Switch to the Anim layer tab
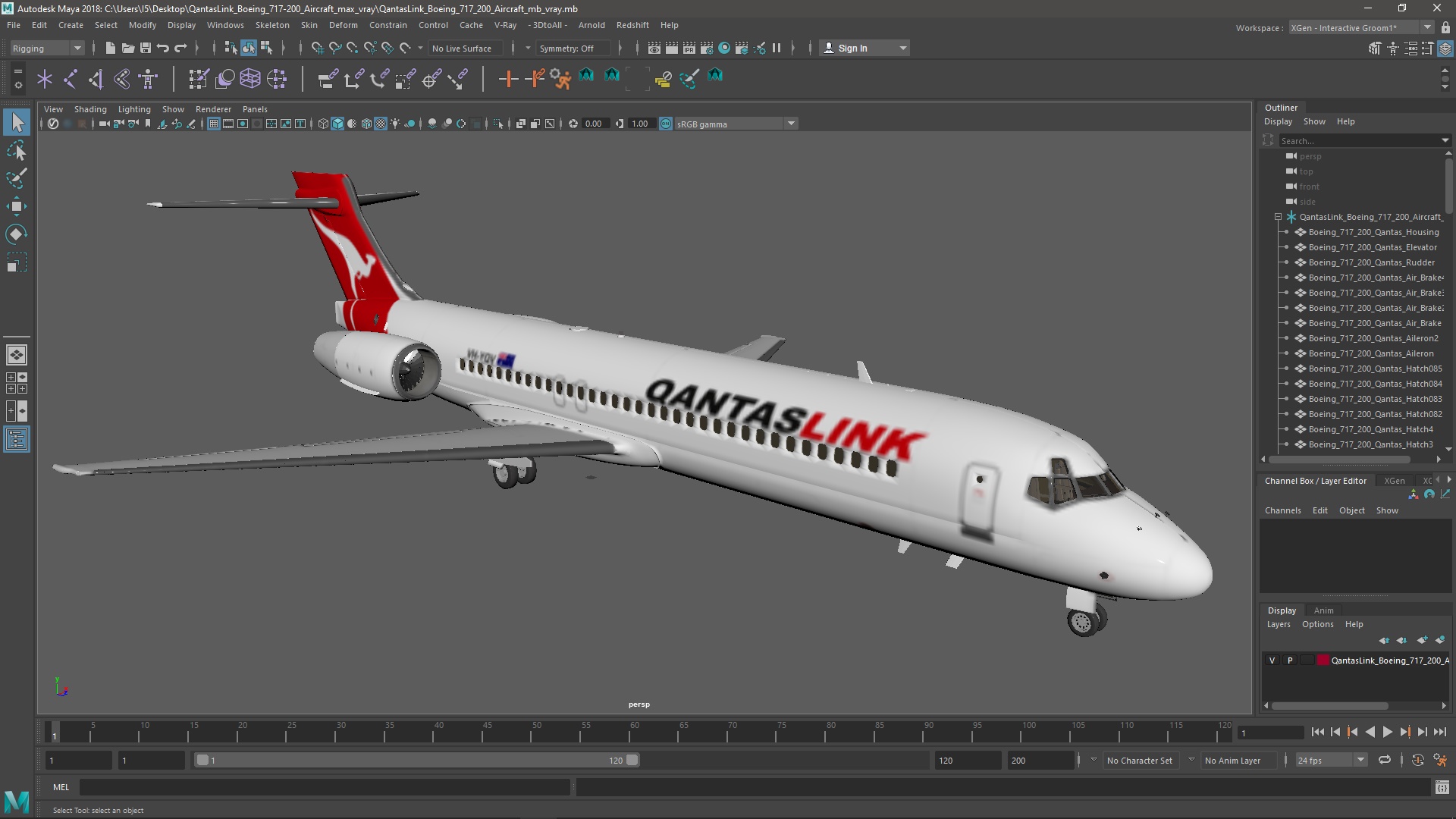Viewport: 1456px width, 819px height. [x=1323, y=610]
